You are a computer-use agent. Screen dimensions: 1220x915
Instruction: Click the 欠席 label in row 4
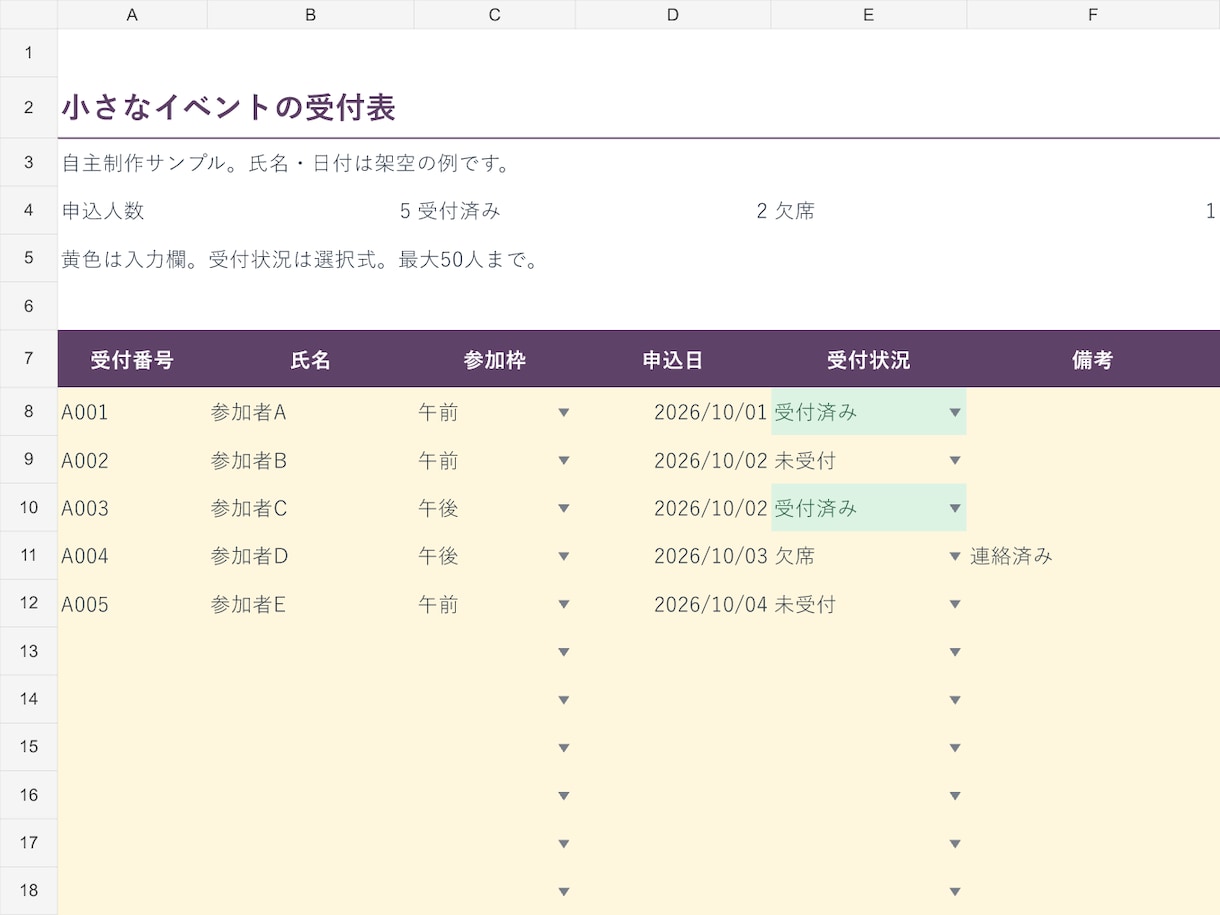coord(869,211)
